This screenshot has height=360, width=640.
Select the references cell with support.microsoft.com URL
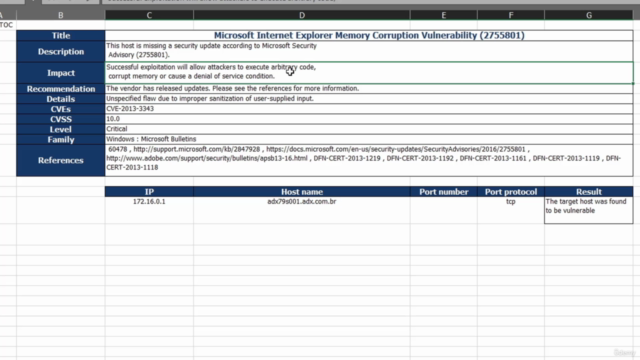click(x=369, y=159)
